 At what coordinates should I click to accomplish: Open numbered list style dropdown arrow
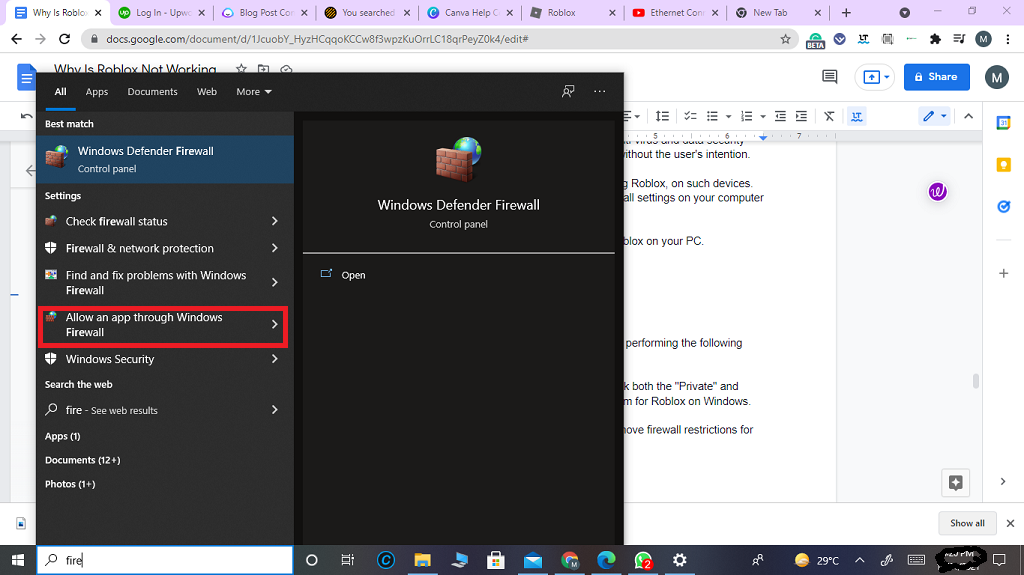762,117
